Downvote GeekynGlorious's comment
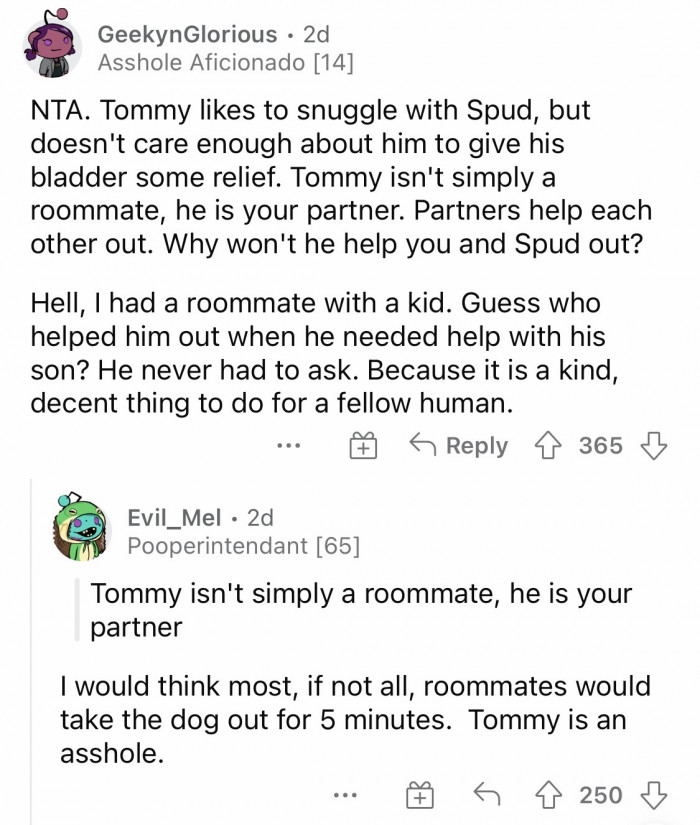 tap(651, 446)
